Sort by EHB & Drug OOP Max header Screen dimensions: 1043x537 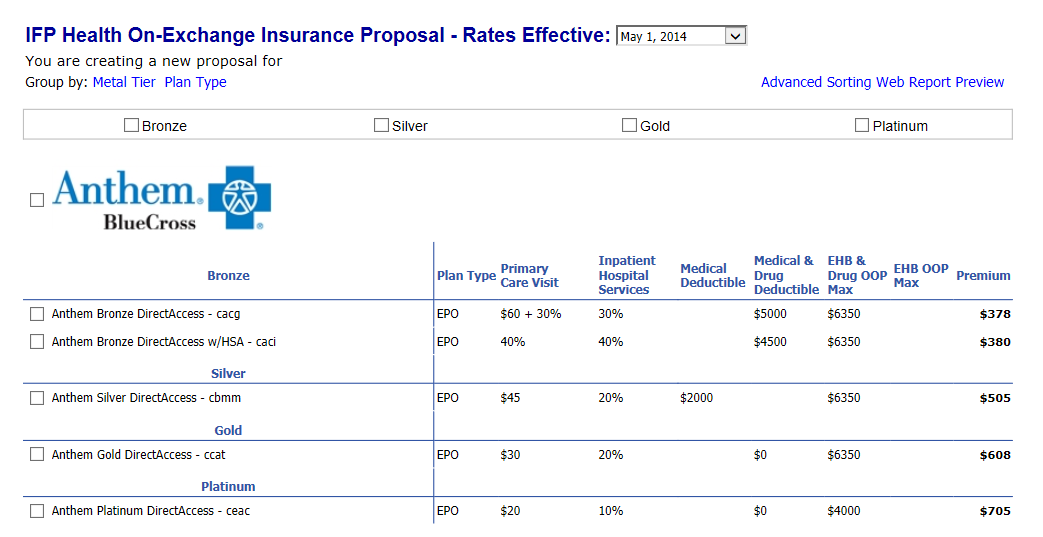pyautogui.click(x=857, y=275)
